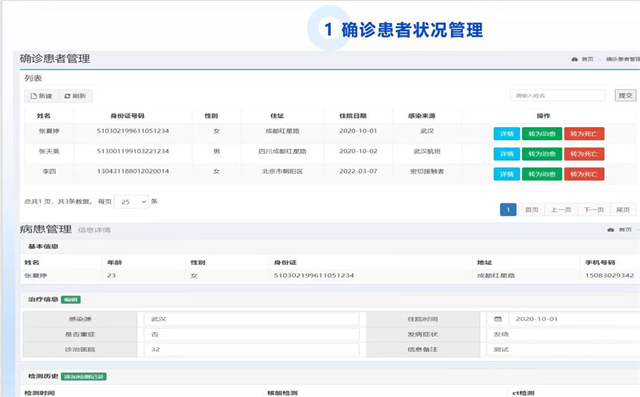The height and width of the screenshot is (397, 640).
Task: Click table cell 武汉航班
Action: tap(427, 151)
